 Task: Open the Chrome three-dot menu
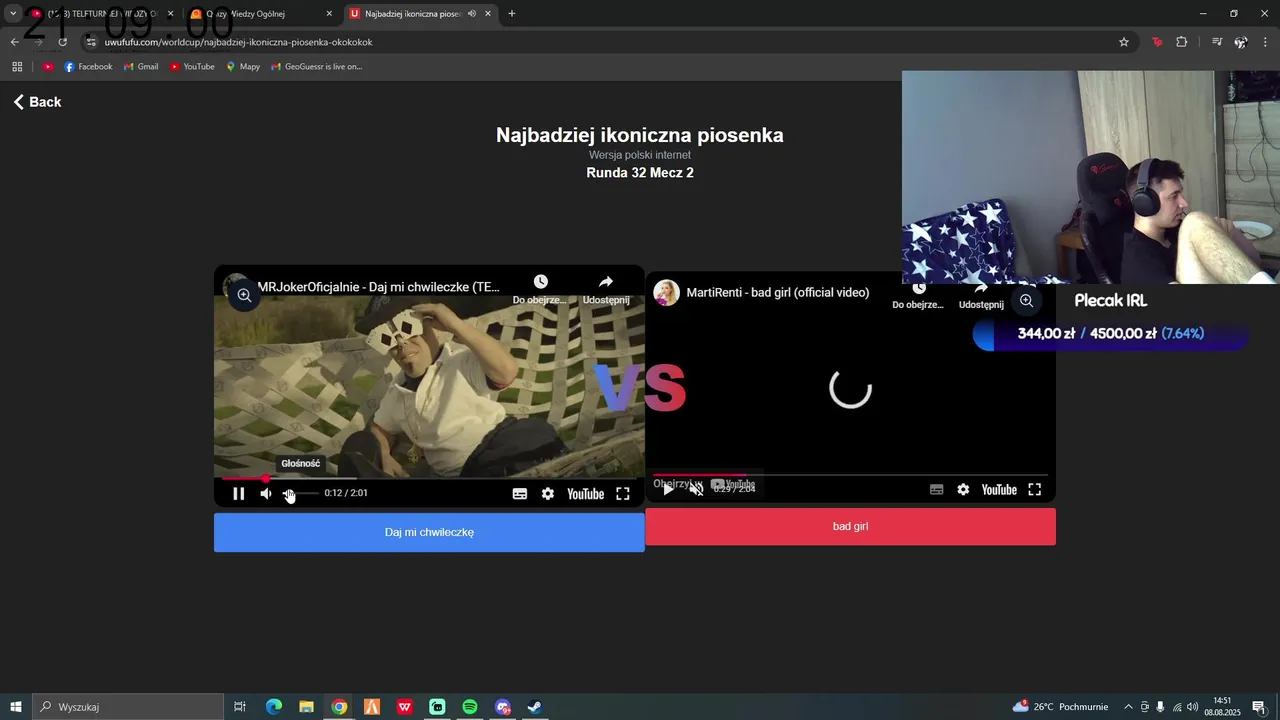(x=1266, y=42)
